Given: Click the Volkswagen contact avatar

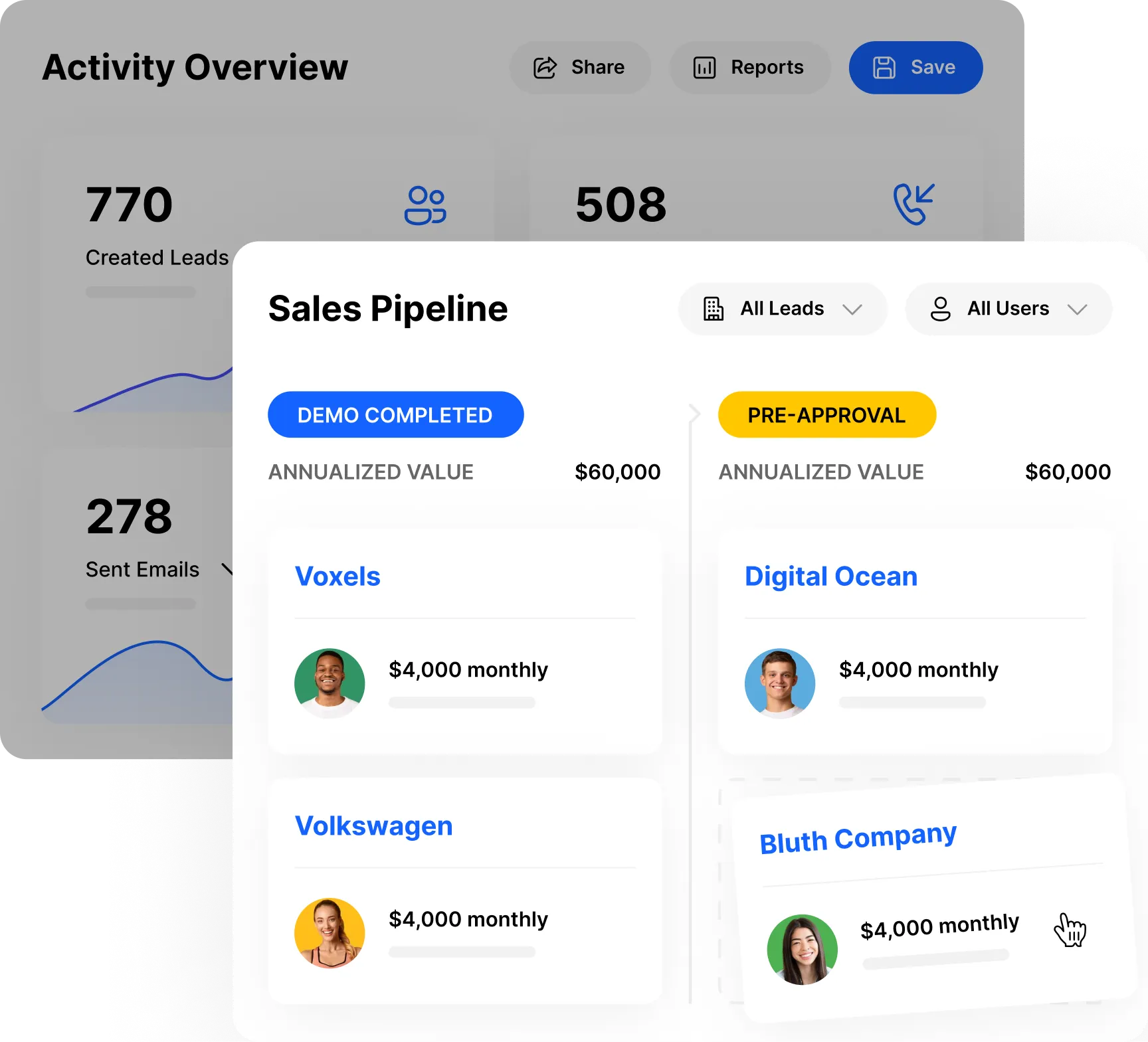Looking at the screenshot, I should click(x=330, y=933).
